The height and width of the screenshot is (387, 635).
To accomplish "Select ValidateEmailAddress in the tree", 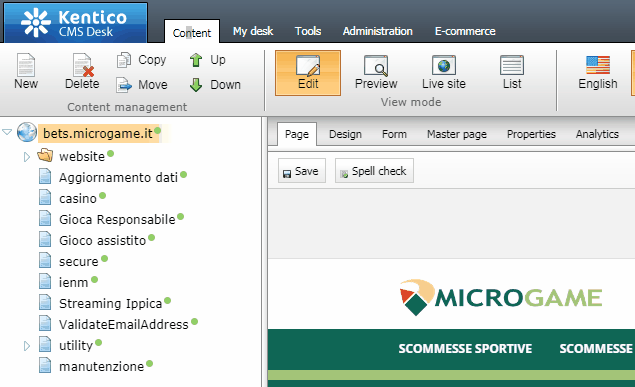I will [124, 325].
